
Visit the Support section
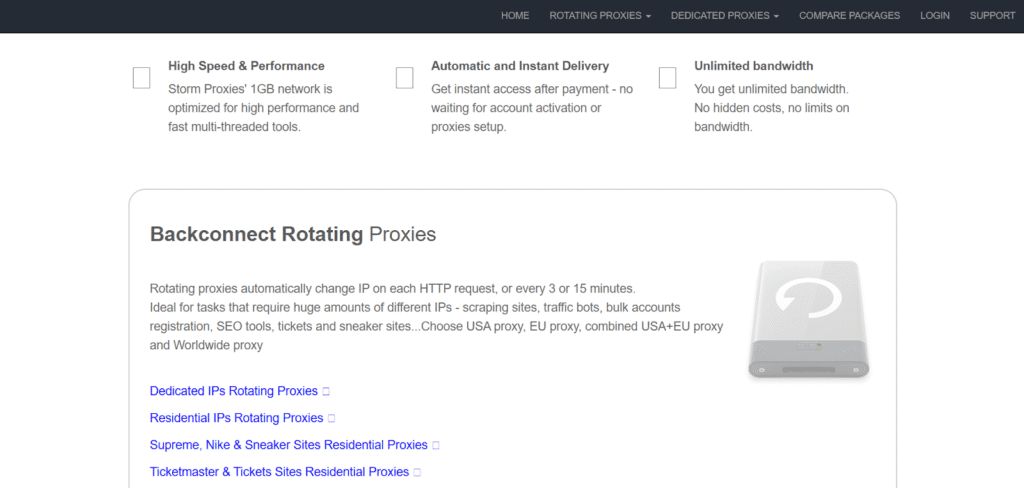click(992, 16)
